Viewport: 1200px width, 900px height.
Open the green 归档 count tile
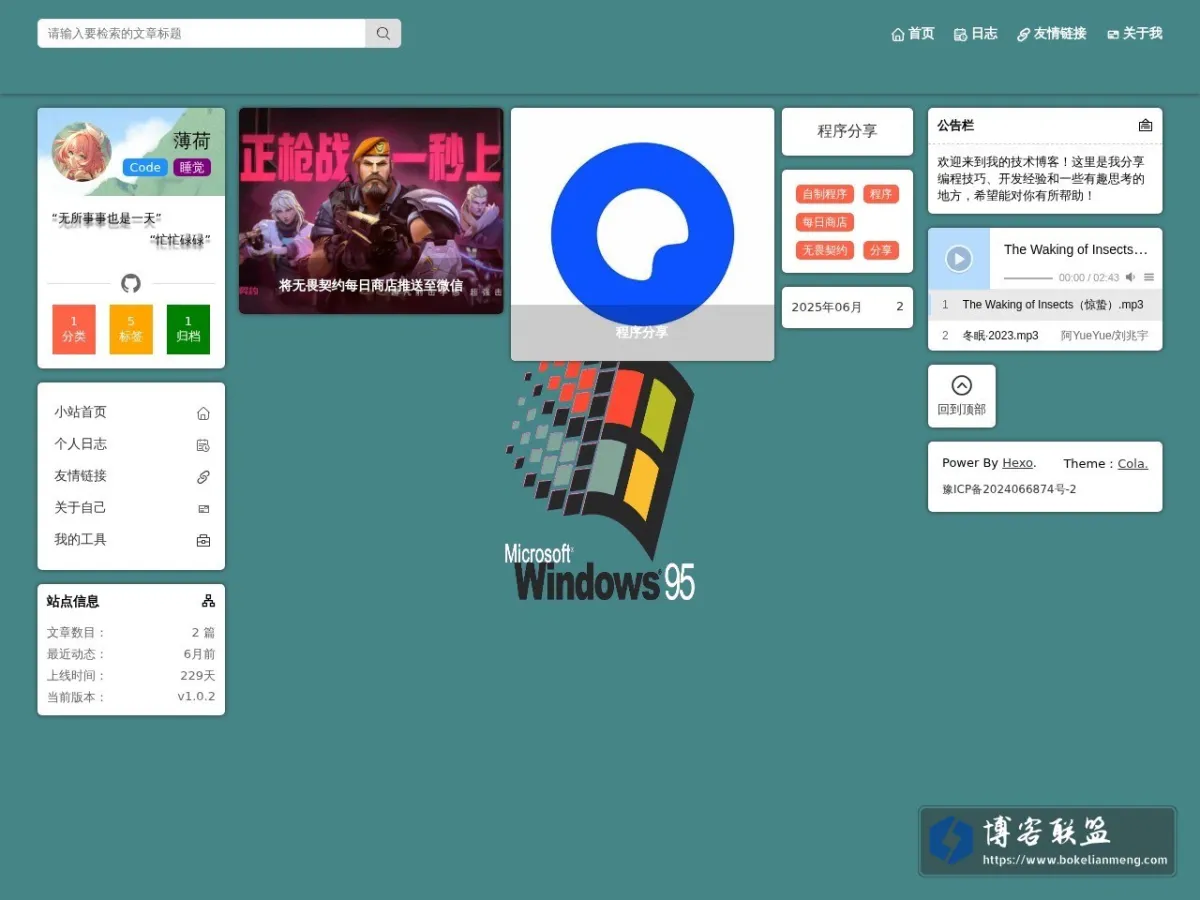[188, 329]
